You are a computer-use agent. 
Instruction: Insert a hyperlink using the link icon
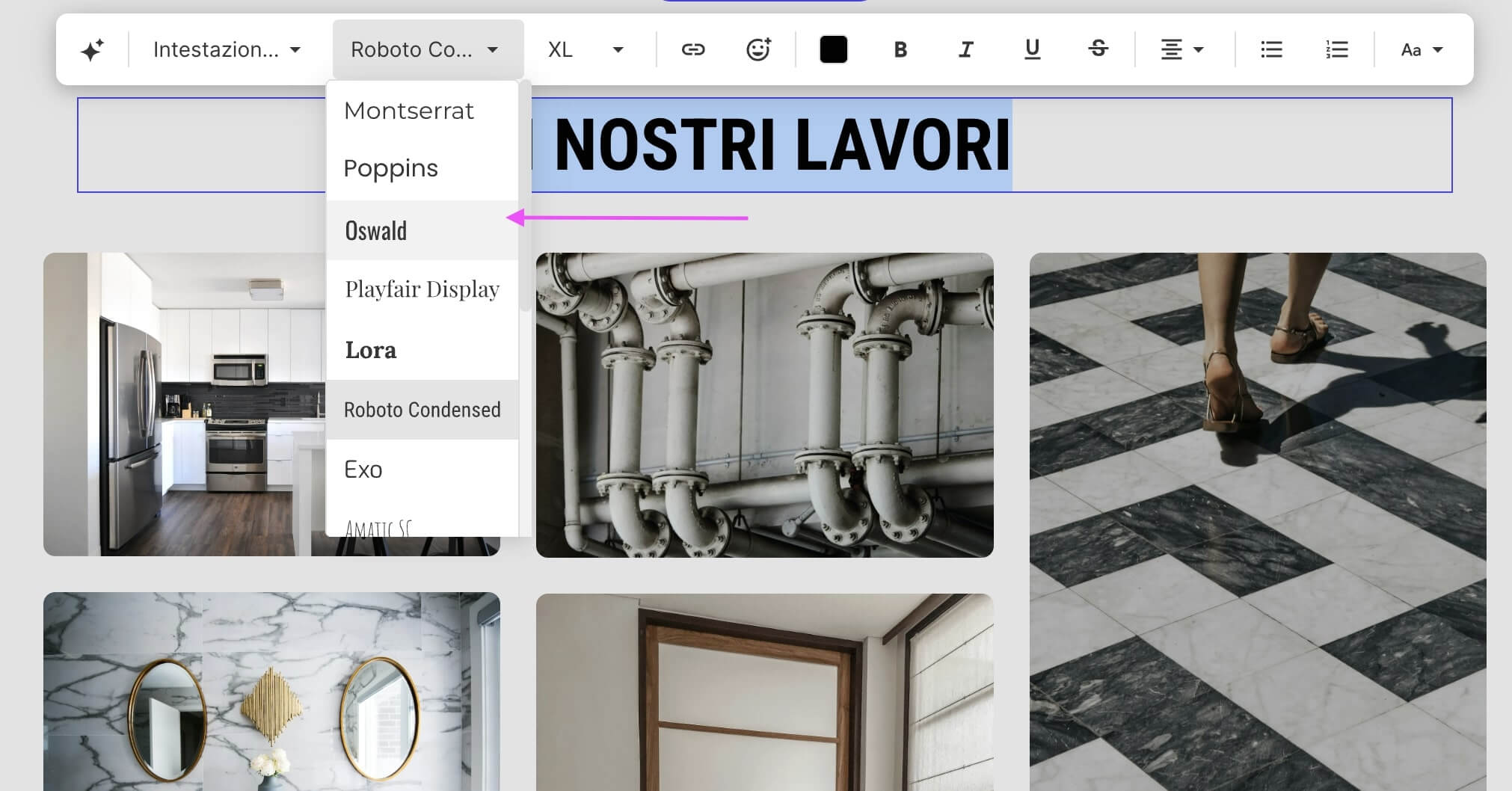click(694, 49)
